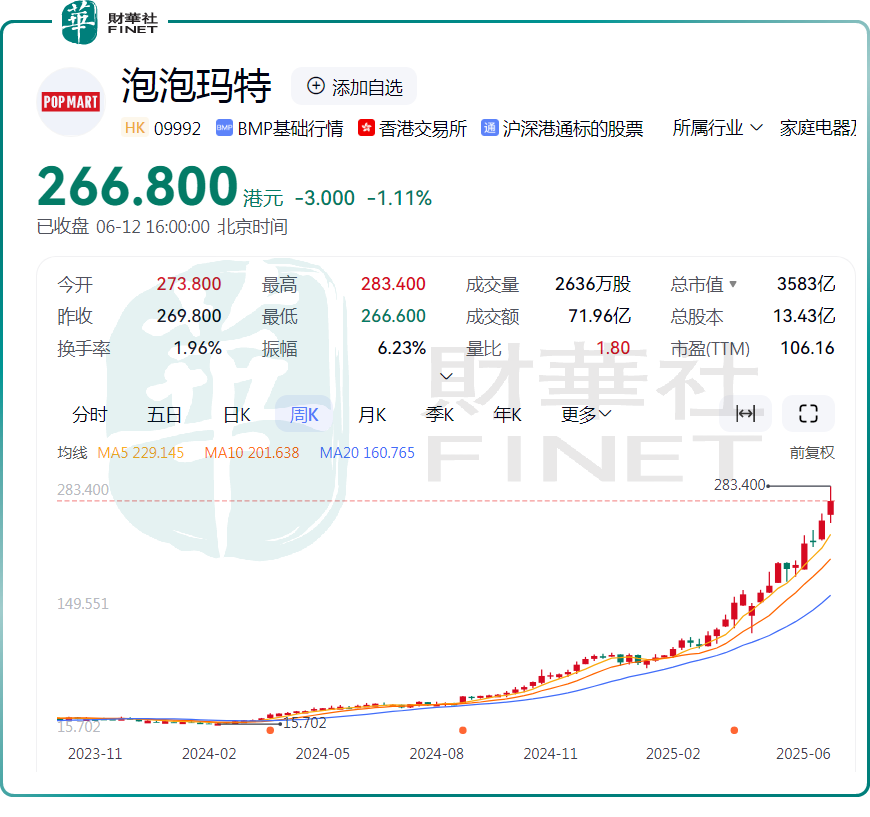
Task: Click the 昨收 value 269.800
Action: click(x=189, y=316)
